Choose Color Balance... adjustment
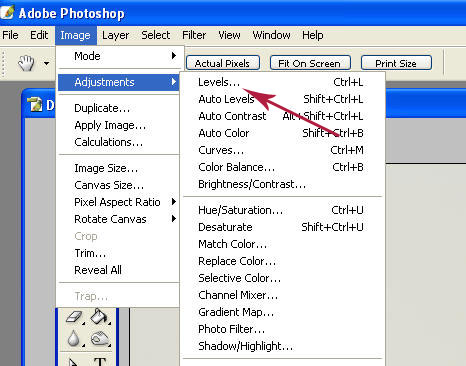466x366 pixels. point(282,167)
